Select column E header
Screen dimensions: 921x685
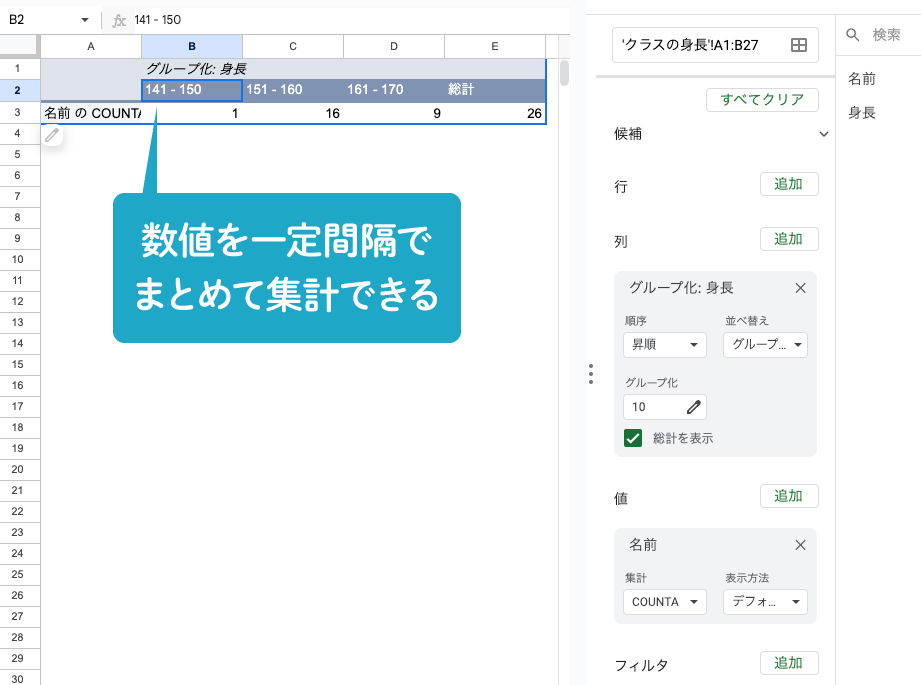coord(495,46)
